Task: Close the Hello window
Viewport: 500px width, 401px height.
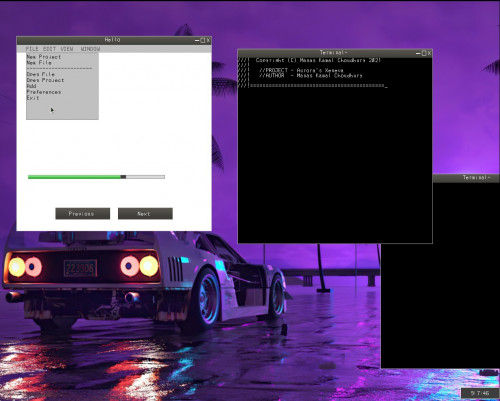Action: (x=208, y=40)
